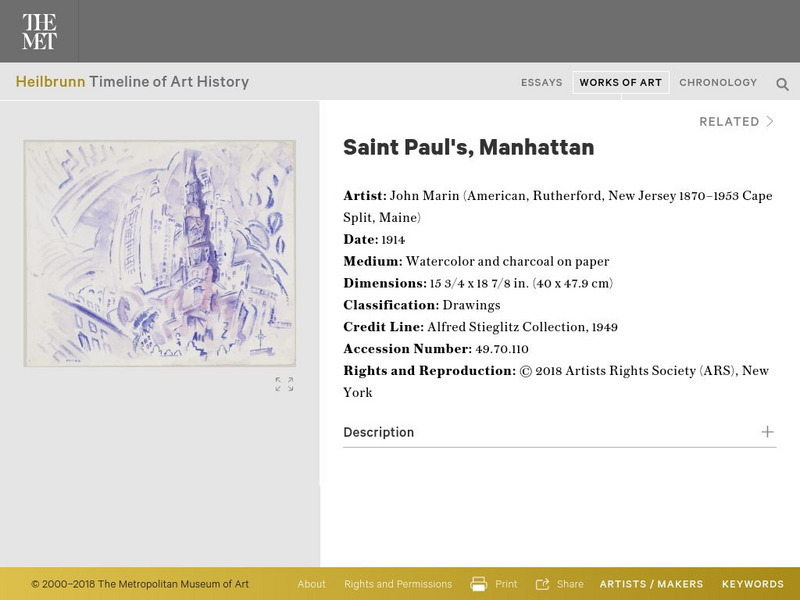Screen dimensions: 800x600
Task: Click the Drawings classification value
Action: pyautogui.click(x=471, y=306)
